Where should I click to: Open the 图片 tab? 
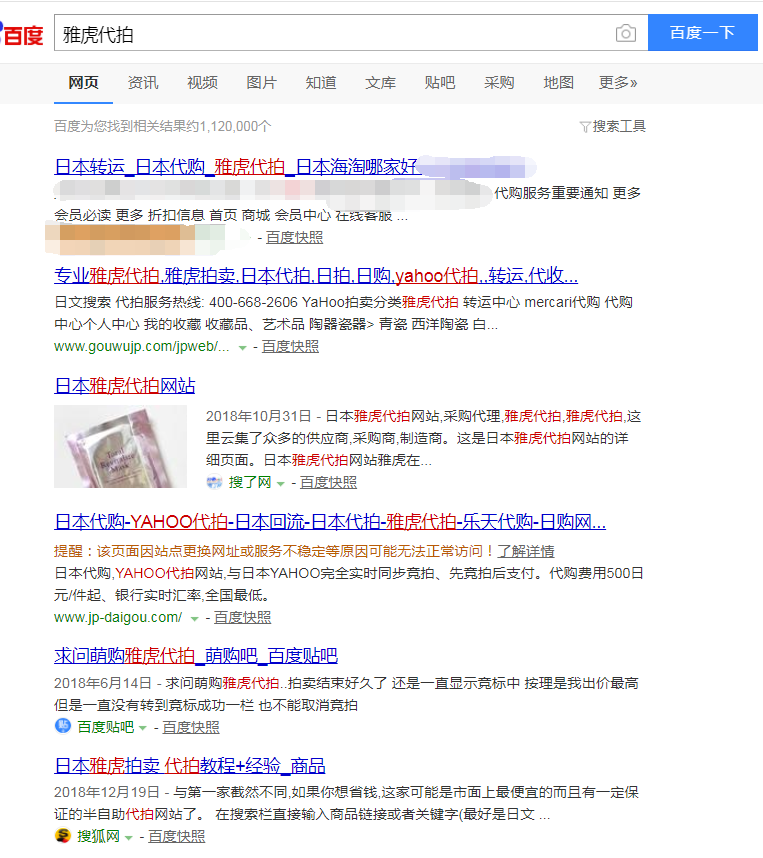(x=261, y=83)
